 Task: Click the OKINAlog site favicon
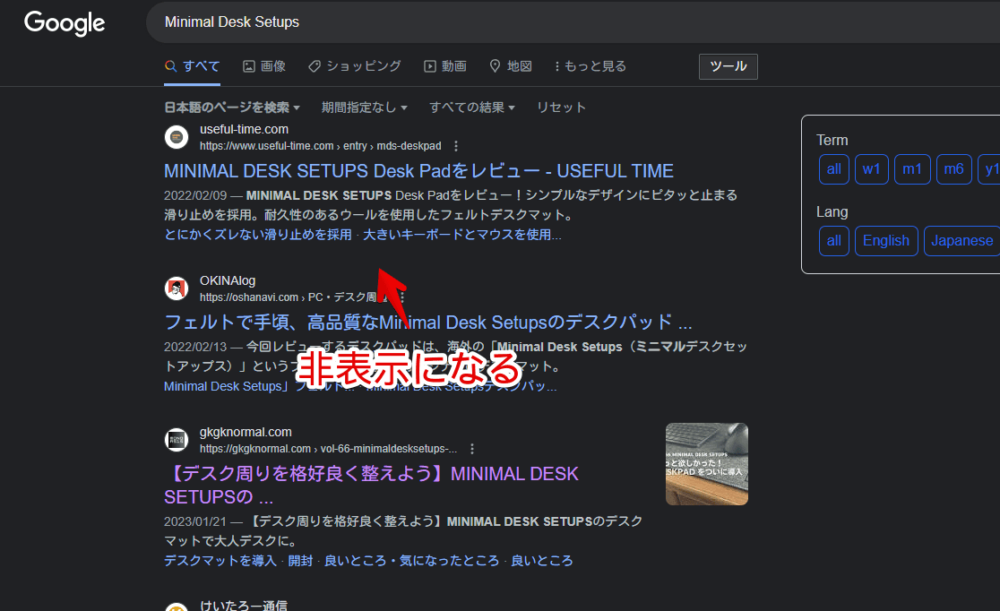point(177,288)
